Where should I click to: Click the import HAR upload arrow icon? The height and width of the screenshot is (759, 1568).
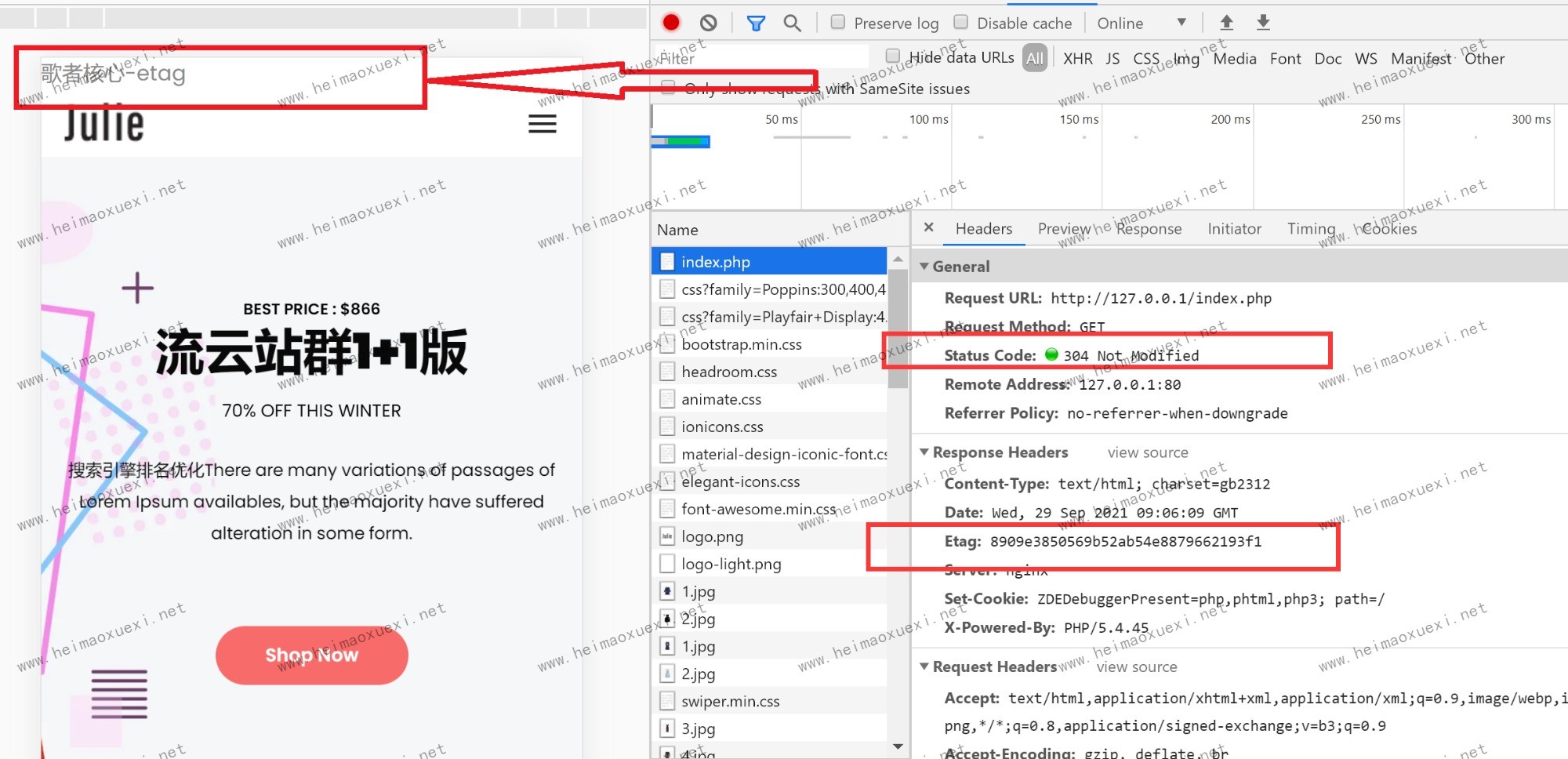[x=1227, y=23]
